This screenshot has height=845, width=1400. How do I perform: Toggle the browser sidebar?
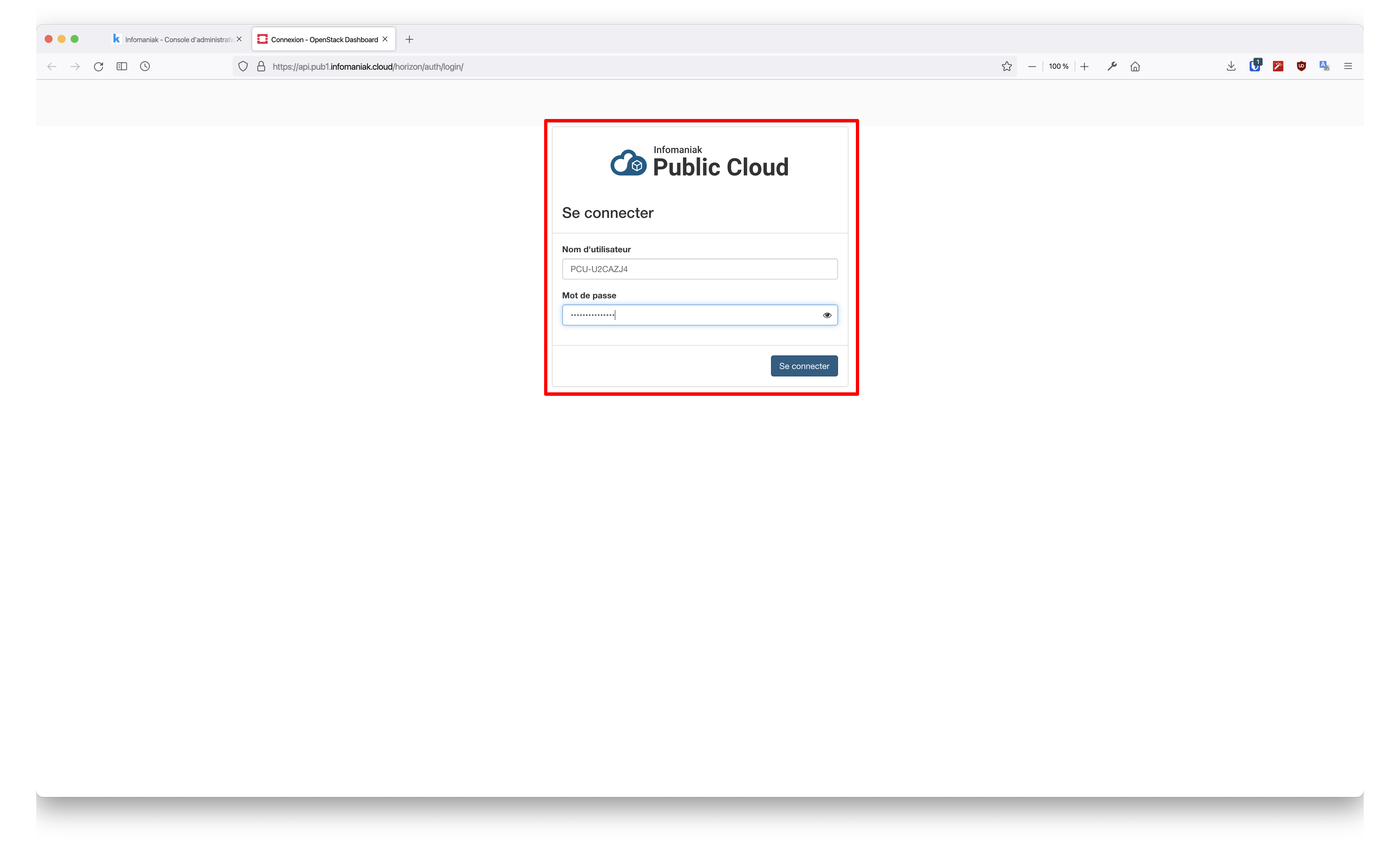(122, 66)
